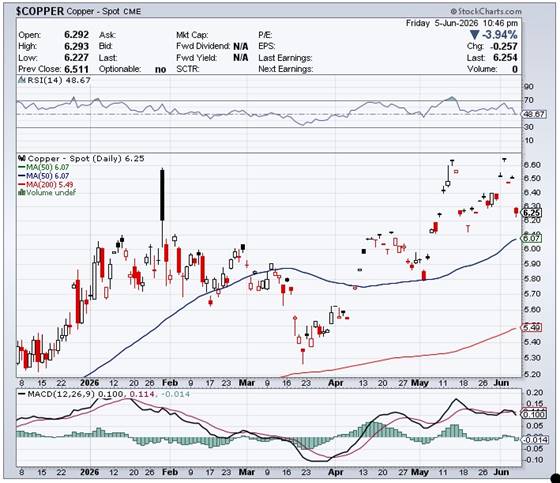
Task: Click the 'Bid:' label
Action: point(106,46)
